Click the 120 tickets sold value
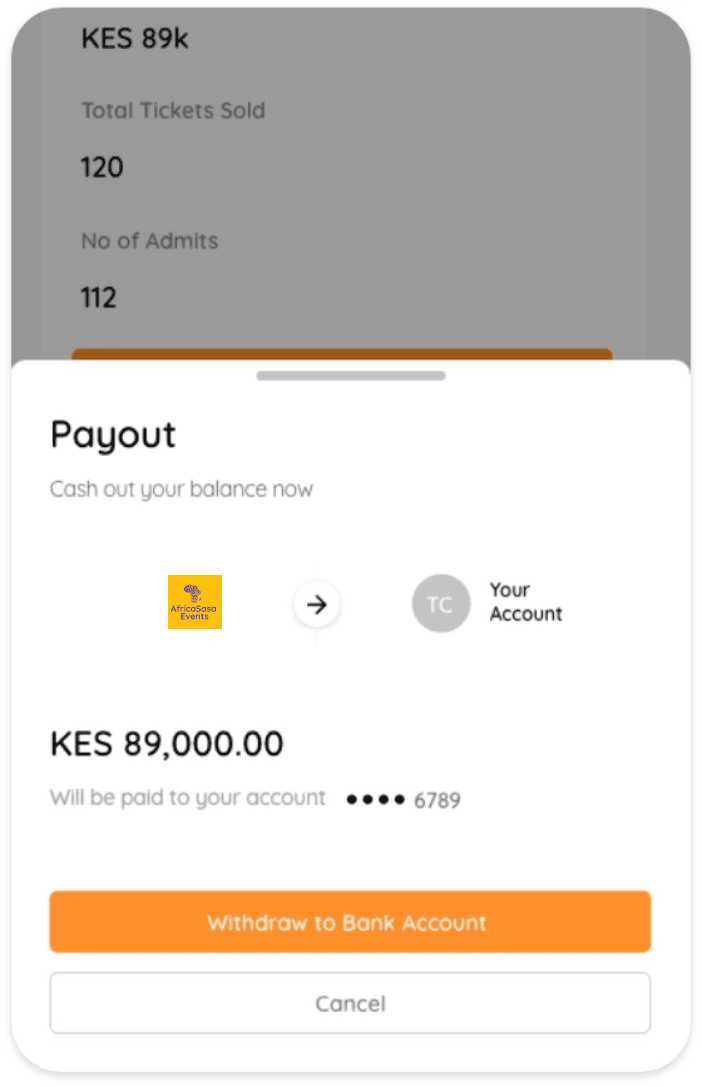This screenshot has width=702, height=1087. [102, 167]
